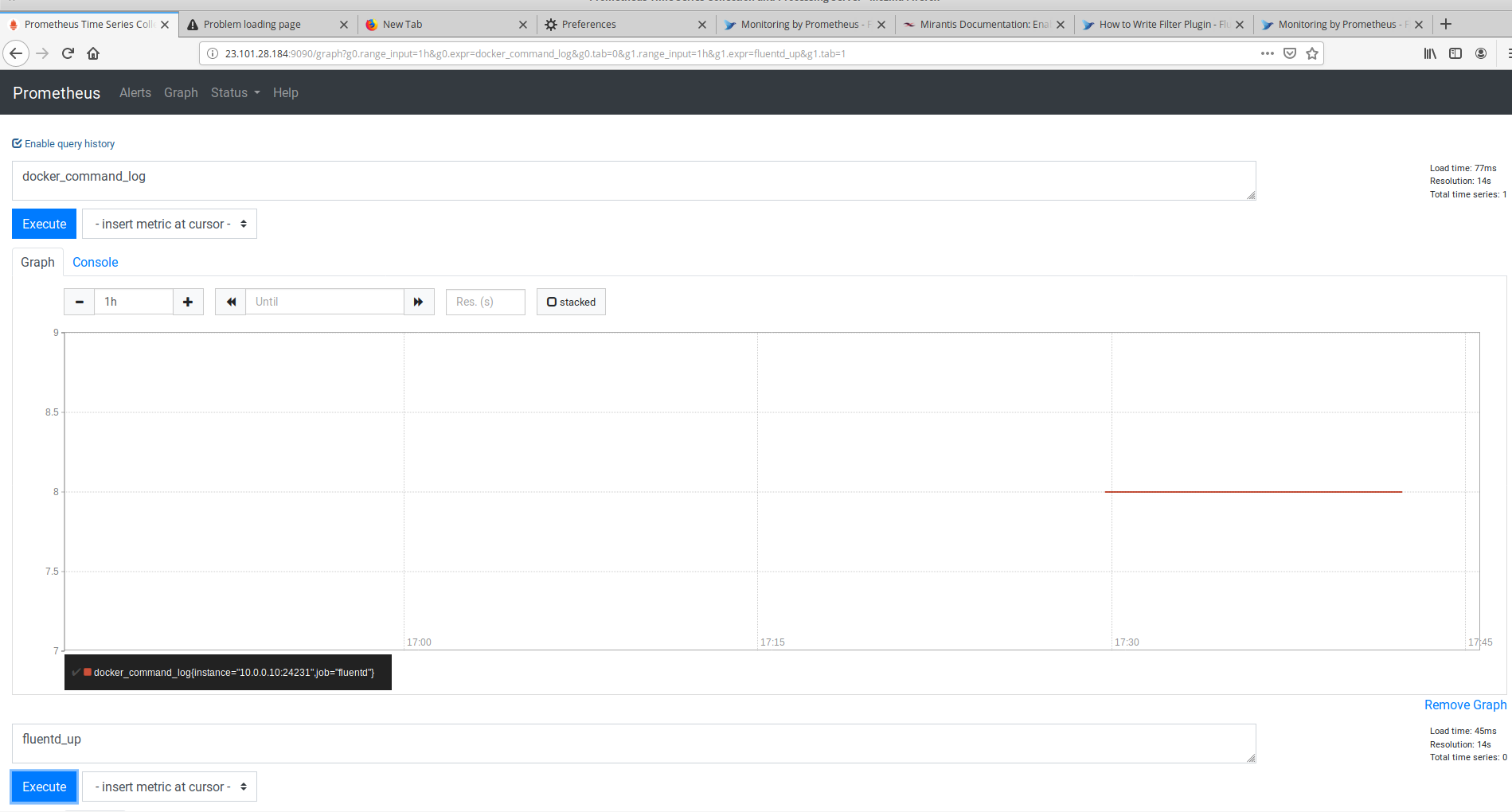Move graph end time backward
This screenshot has height=812, width=1512.
click(x=231, y=302)
